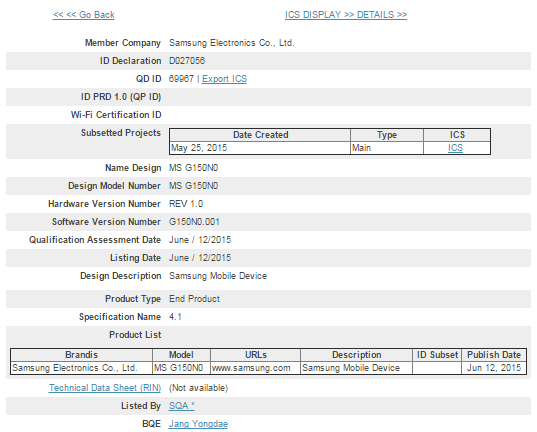This screenshot has width=537, height=432.
Task: Click the Export ICS link
Action: point(224,79)
